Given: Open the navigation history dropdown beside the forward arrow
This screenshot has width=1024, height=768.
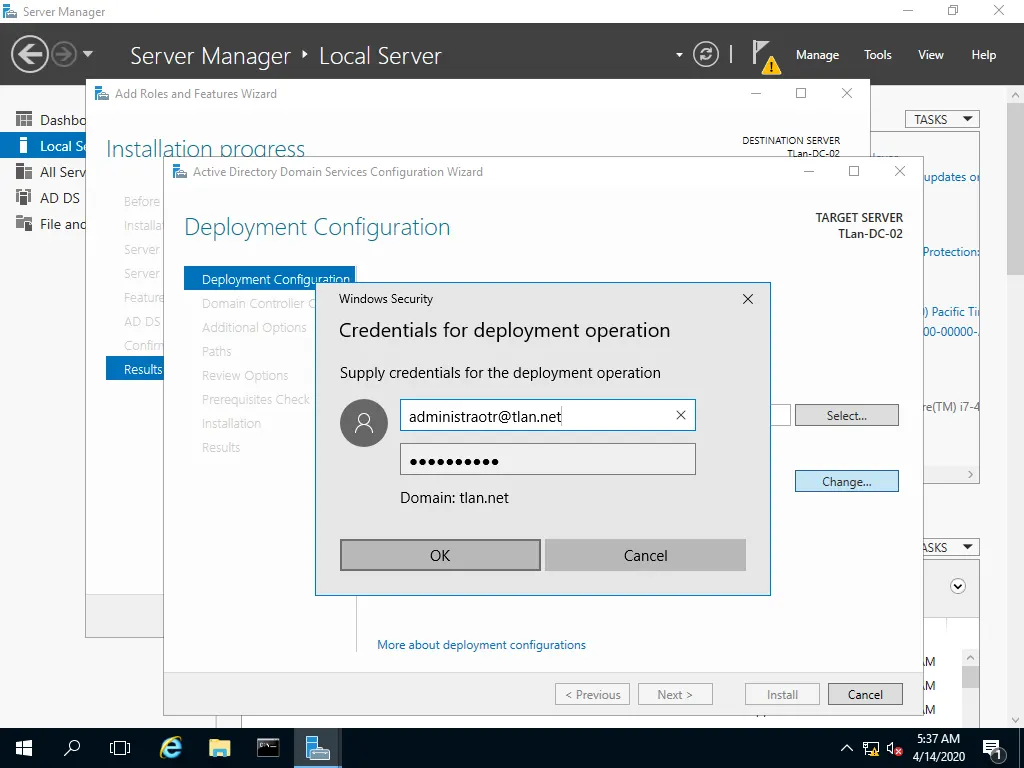Looking at the screenshot, I should pyautogui.click(x=88, y=54).
